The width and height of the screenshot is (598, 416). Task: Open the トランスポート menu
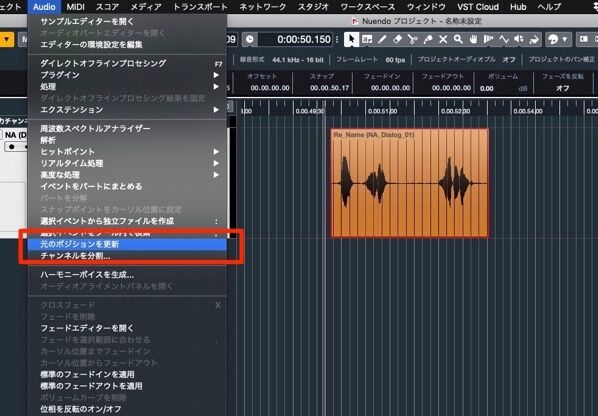200,7
